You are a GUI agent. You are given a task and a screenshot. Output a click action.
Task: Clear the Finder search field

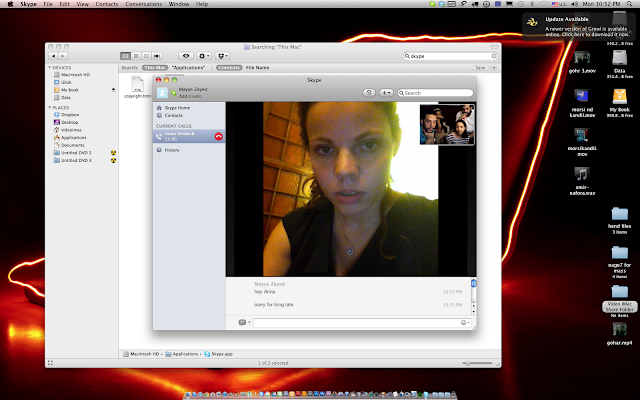[494, 56]
